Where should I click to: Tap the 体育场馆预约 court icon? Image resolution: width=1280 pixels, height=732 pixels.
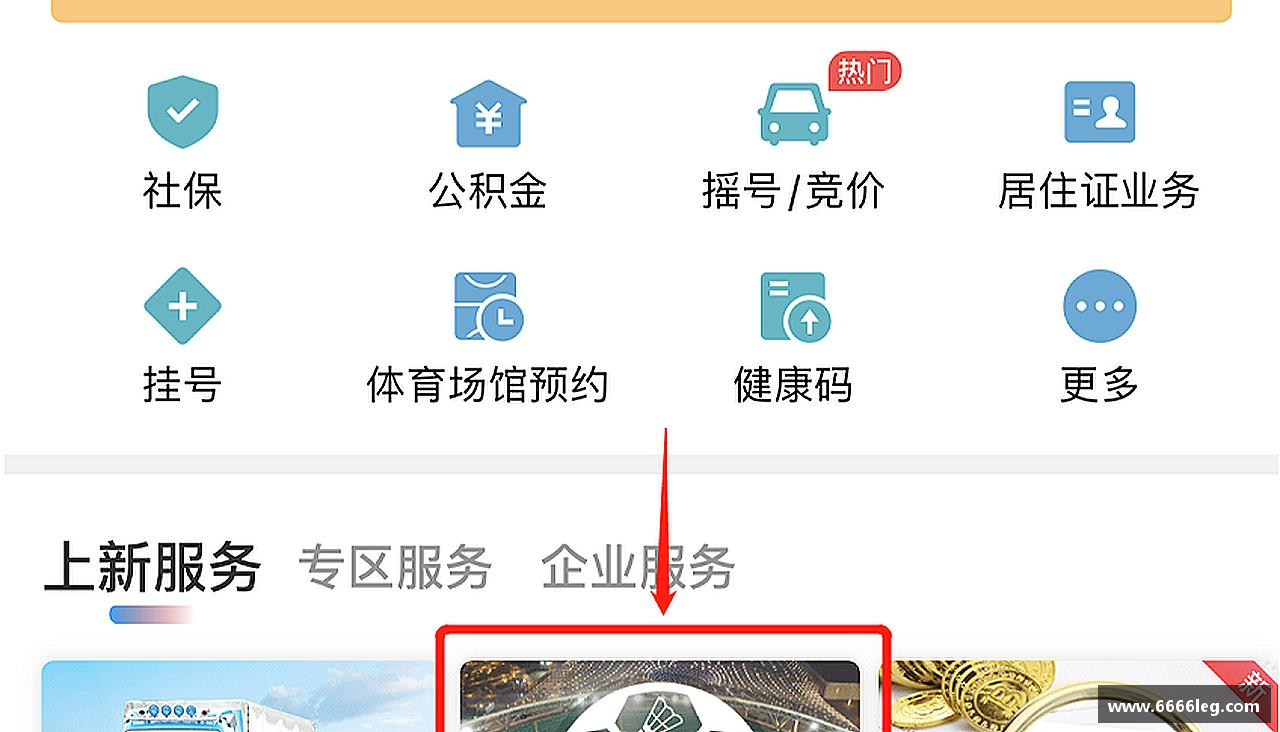click(488, 306)
